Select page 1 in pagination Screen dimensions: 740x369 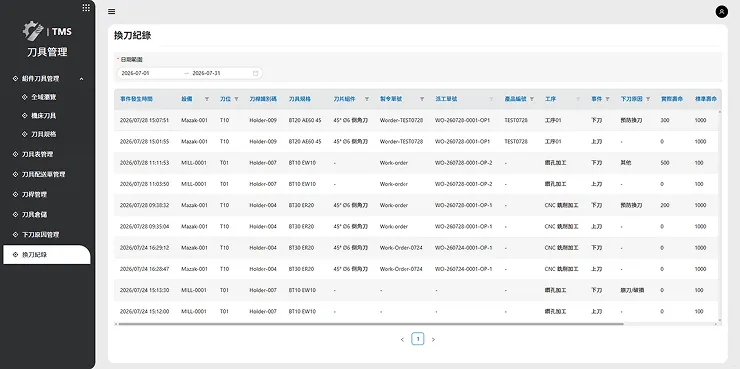point(418,339)
